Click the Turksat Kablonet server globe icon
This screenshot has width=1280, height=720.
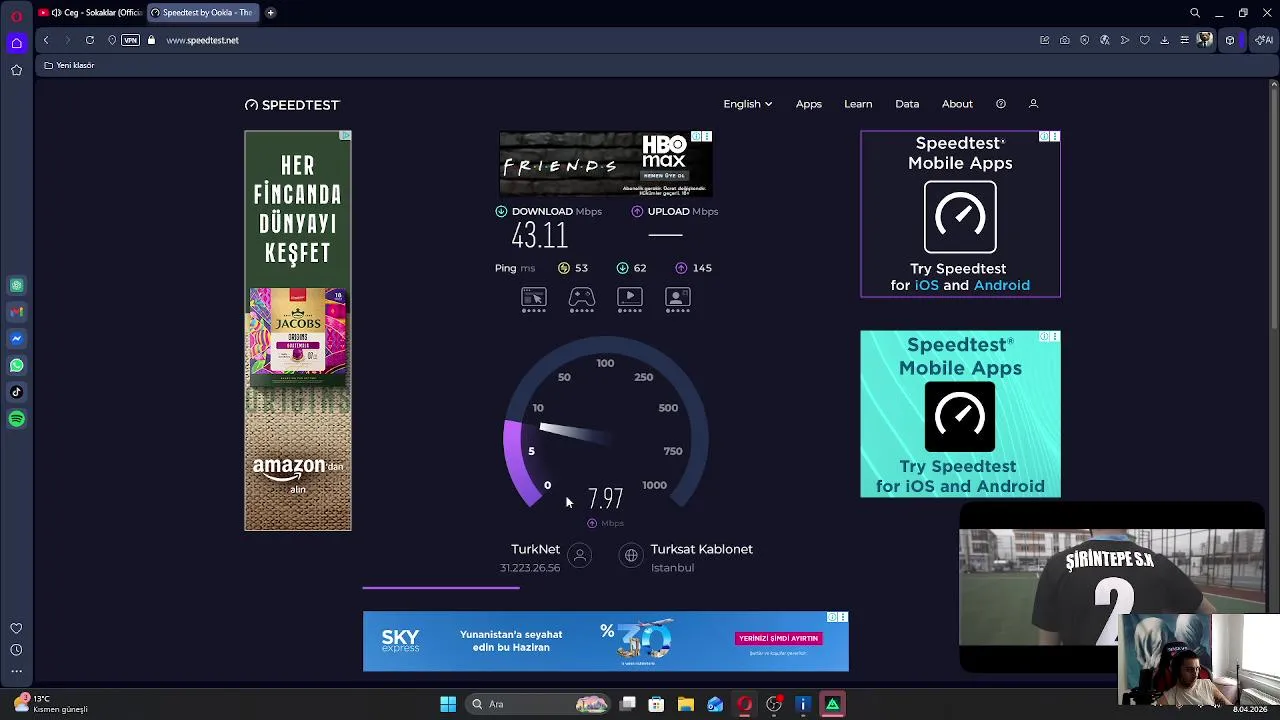(x=631, y=556)
